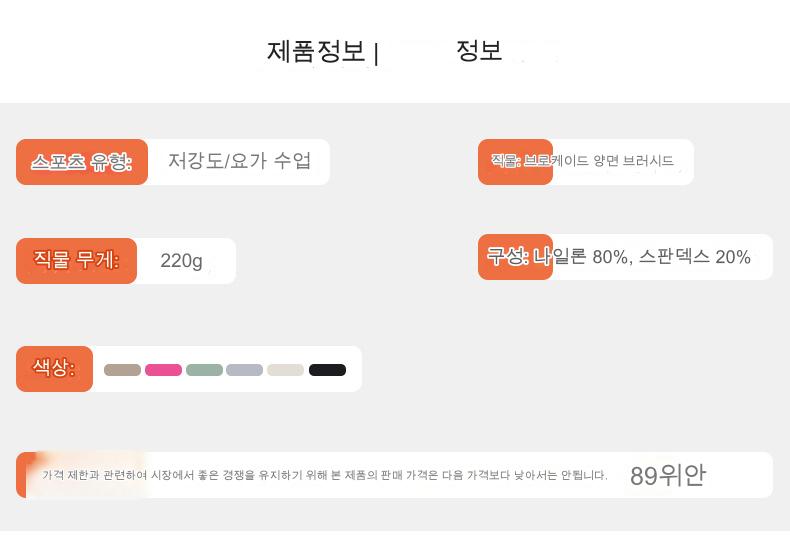Click the orange 구성 label
Screen dimensions: 790x546
[x=510, y=257]
